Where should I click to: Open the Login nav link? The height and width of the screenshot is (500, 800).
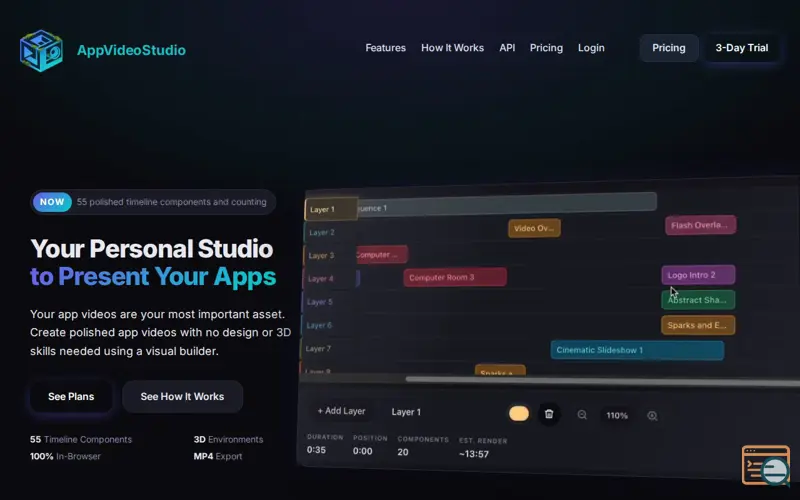591,48
